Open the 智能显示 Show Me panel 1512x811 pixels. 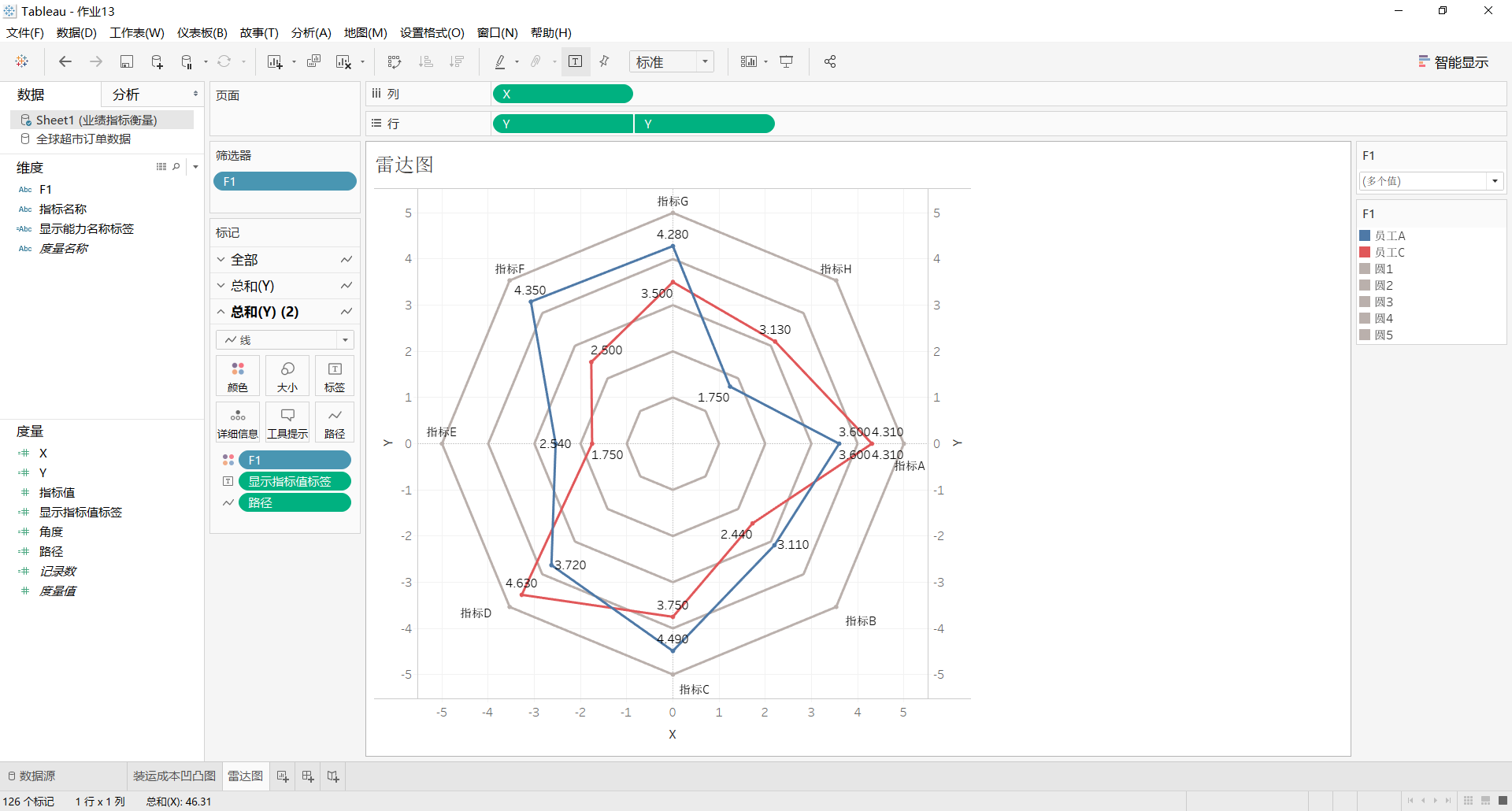[x=1453, y=62]
